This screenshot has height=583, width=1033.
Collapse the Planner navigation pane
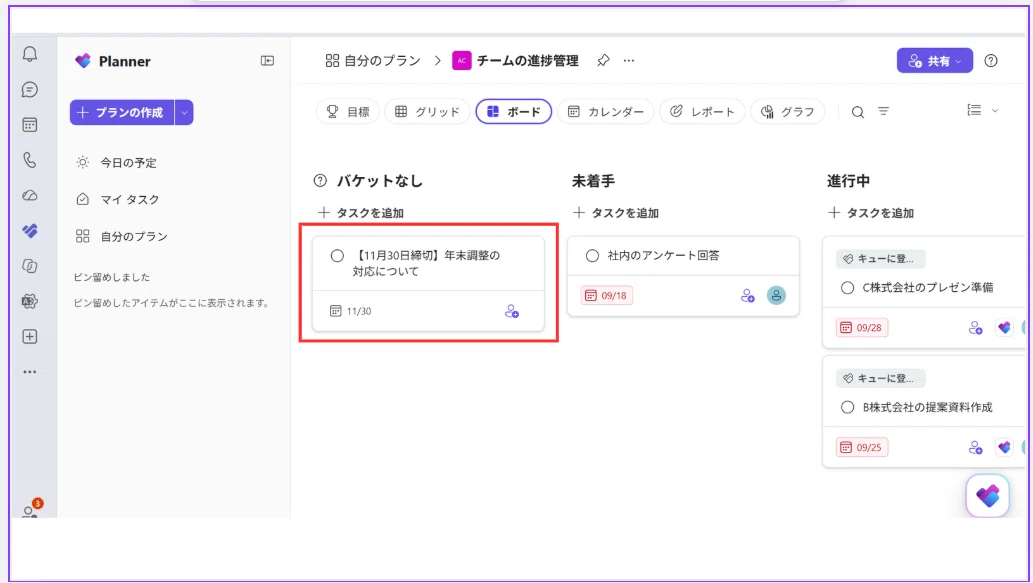click(267, 61)
